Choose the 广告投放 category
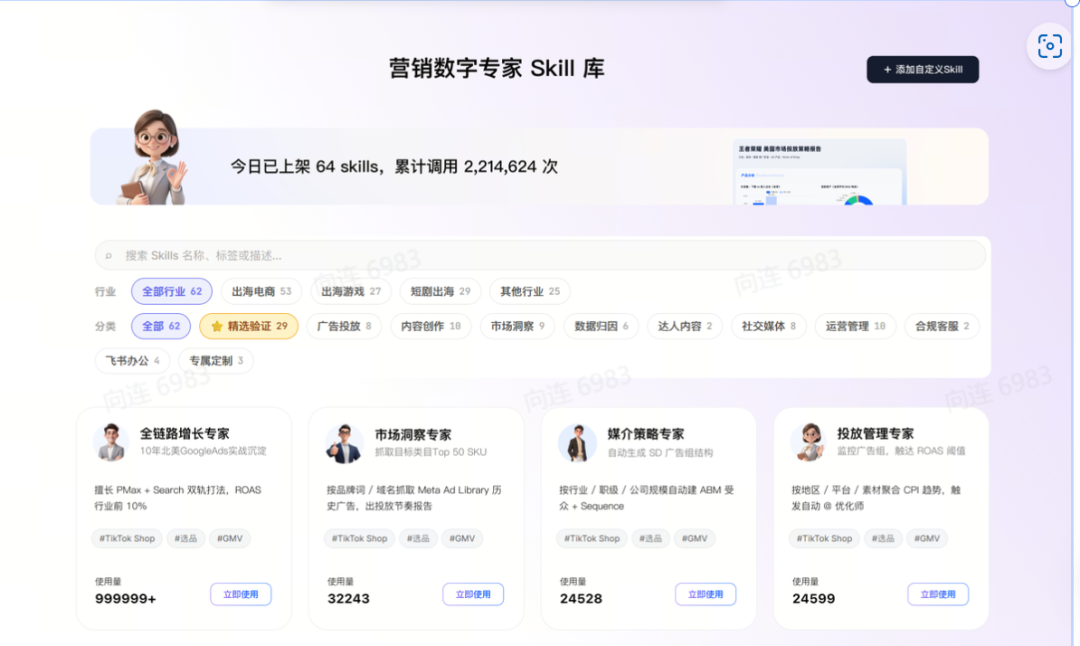Image resolution: width=1080 pixels, height=646 pixels. [x=344, y=326]
